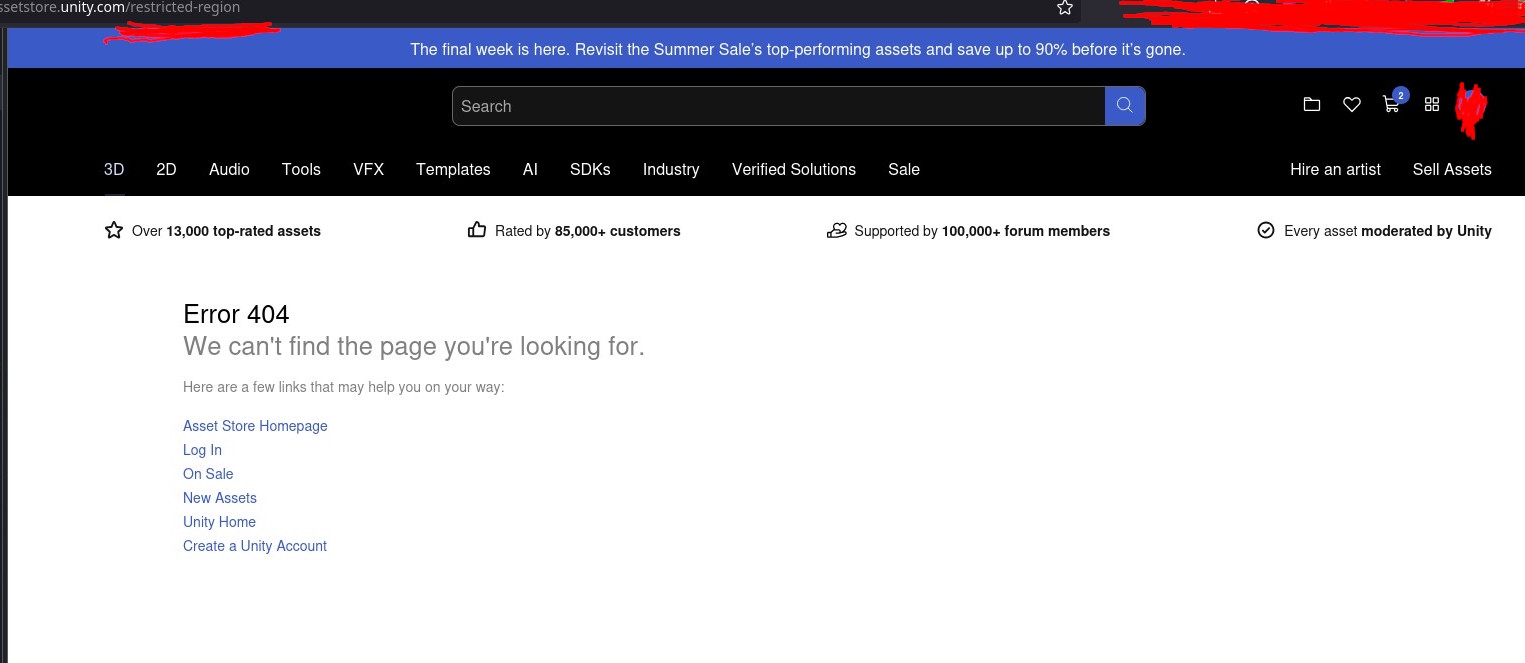Click the Log In link

202,450
